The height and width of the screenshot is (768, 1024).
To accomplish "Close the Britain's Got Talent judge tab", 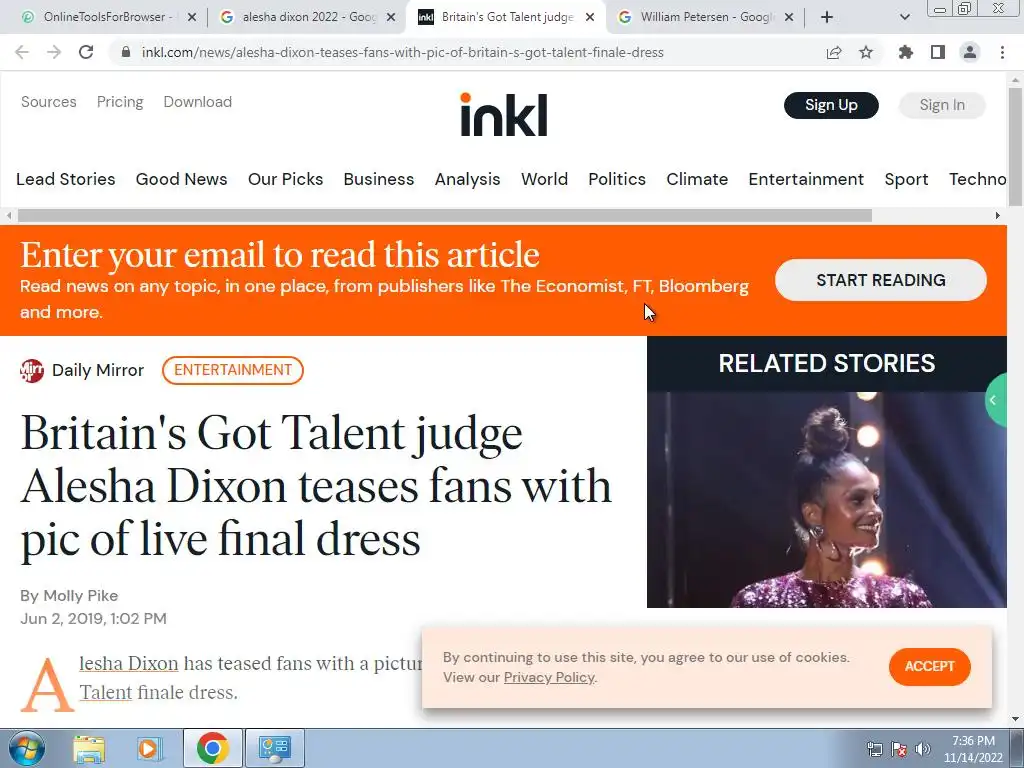I will (x=590, y=17).
